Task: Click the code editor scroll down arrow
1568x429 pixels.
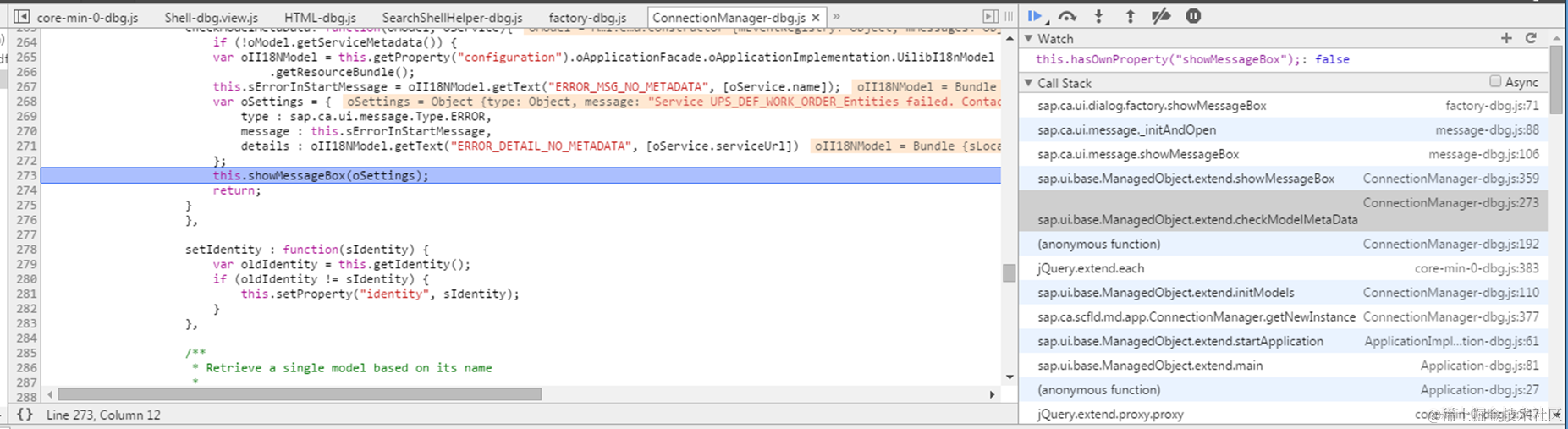Action: click(x=1009, y=377)
